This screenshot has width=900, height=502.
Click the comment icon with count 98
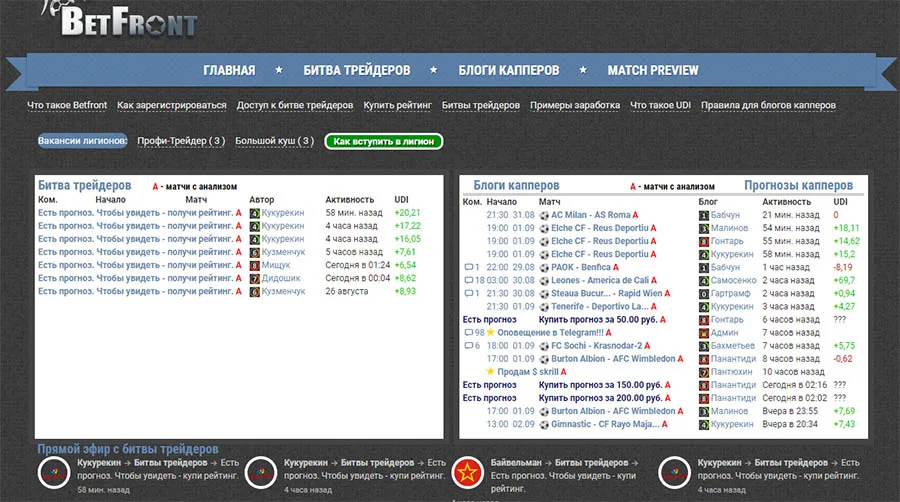[468, 333]
